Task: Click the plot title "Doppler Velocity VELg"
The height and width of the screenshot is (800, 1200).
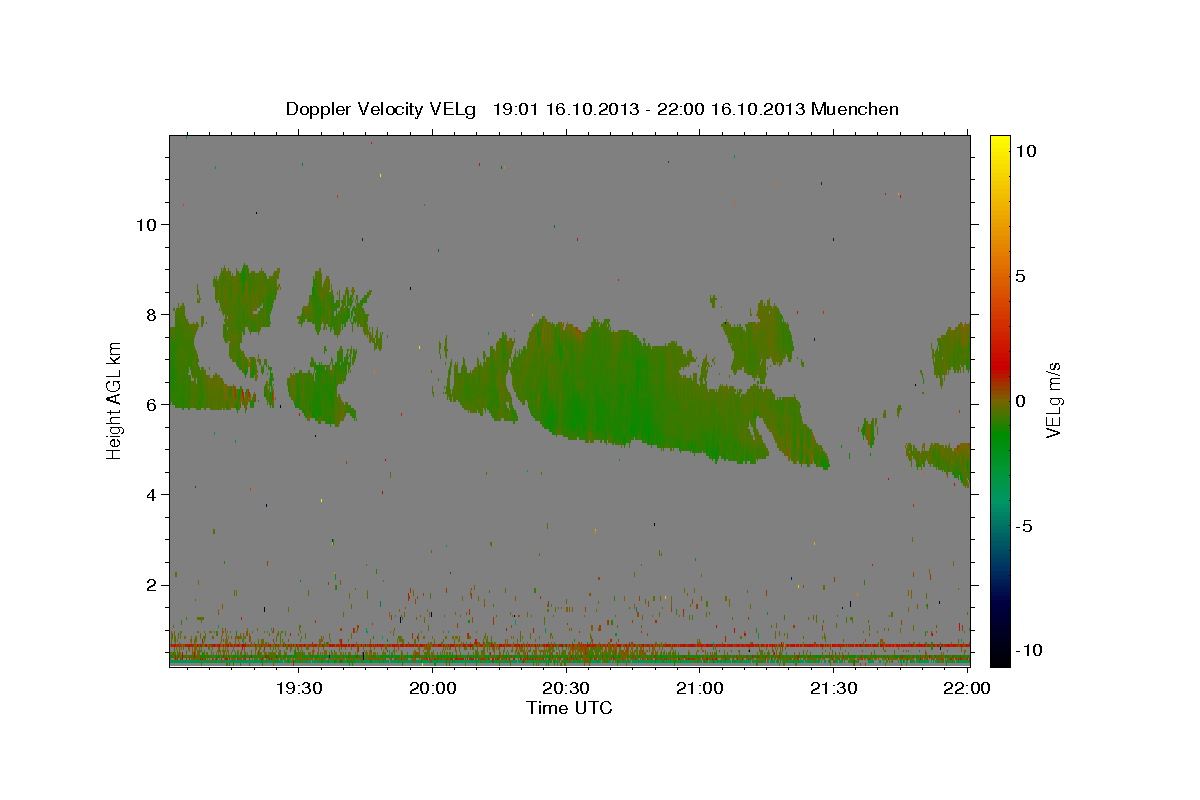Action: [x=381, y=109]
